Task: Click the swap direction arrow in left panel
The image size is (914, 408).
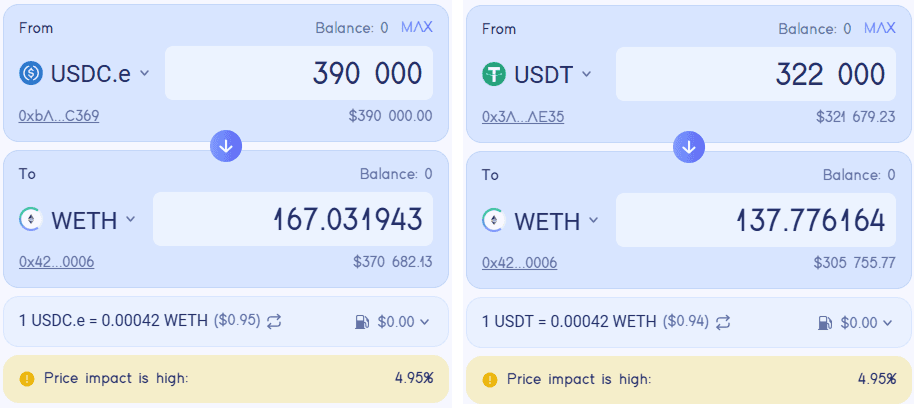Action: click(x=226, y=146)
